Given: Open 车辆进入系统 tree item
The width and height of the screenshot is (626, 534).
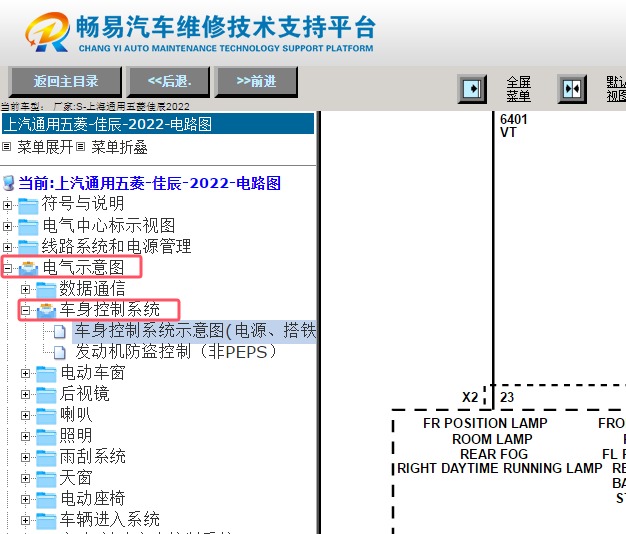Looking at the screenshot, I should (110, 520).
